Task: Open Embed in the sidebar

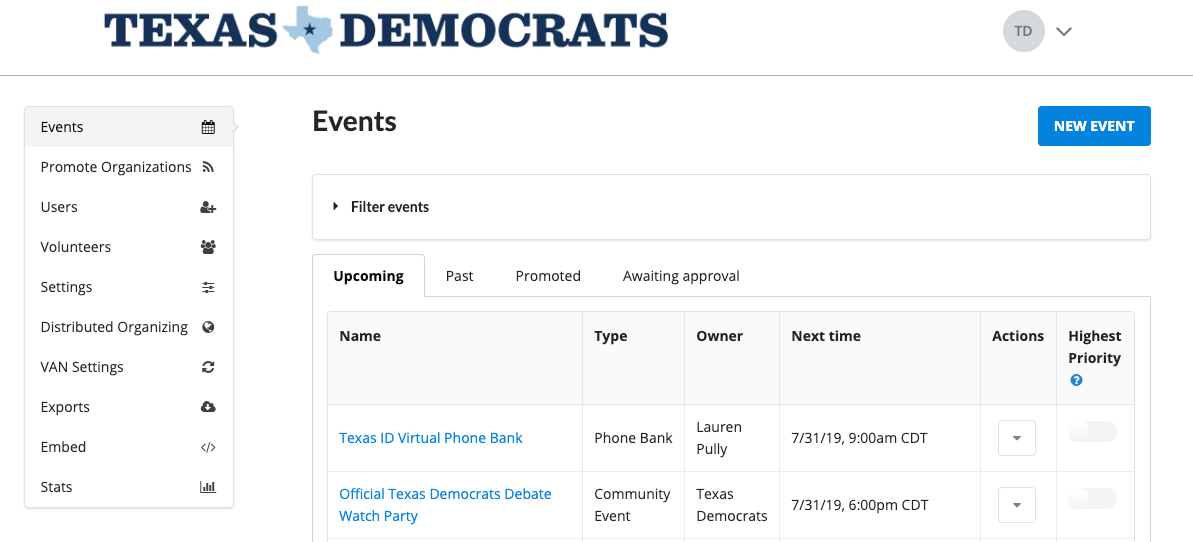Action: tap(129, 447)
